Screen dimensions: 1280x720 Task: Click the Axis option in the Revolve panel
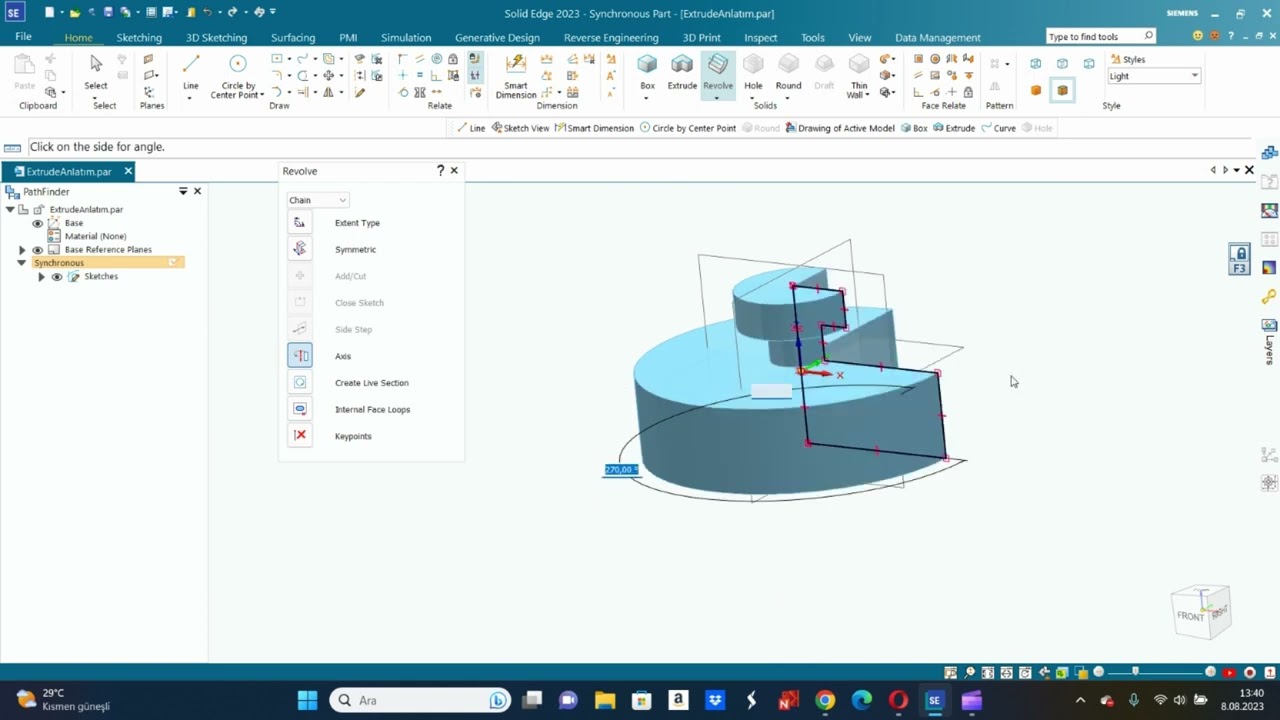299,356
